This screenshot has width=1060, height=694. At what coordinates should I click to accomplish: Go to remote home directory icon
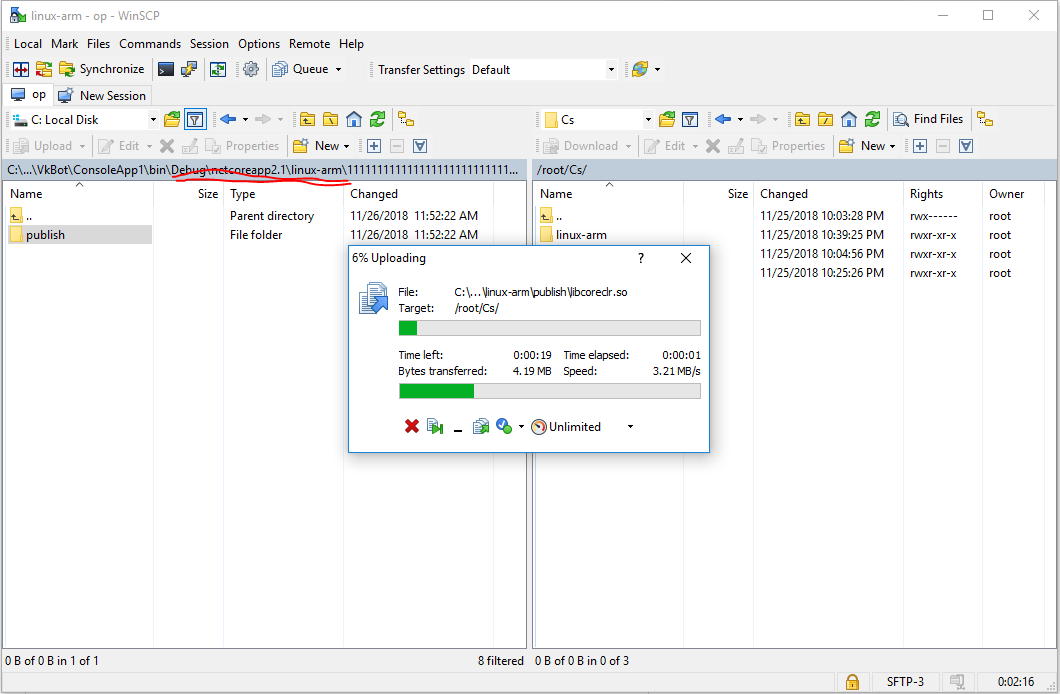[849, 120]
